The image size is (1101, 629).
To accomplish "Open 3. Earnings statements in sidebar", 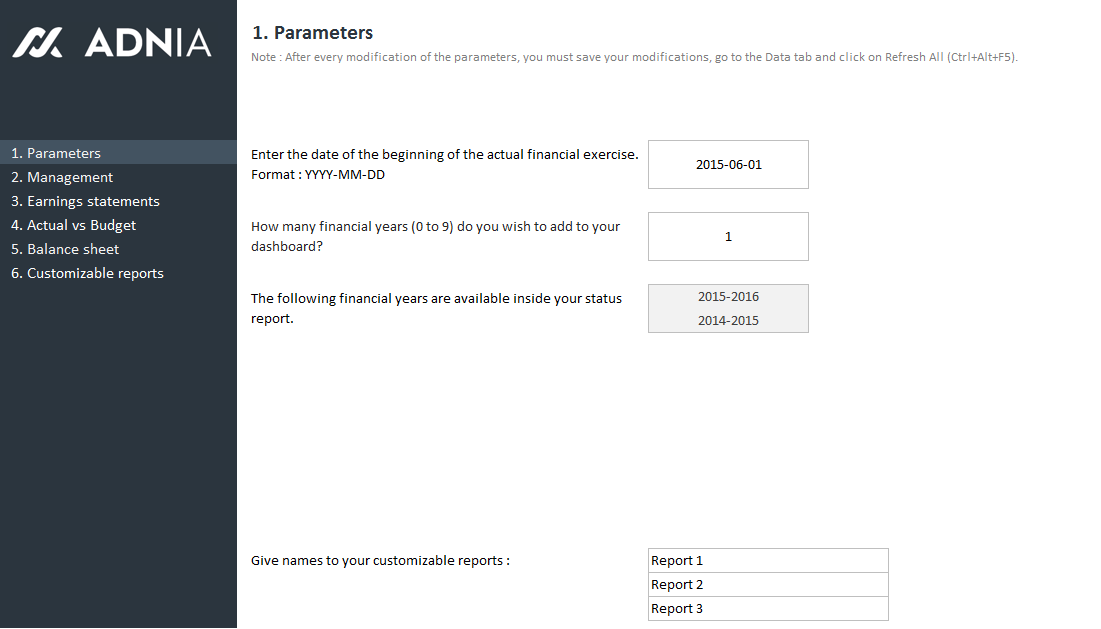I will tap(85, 201).
